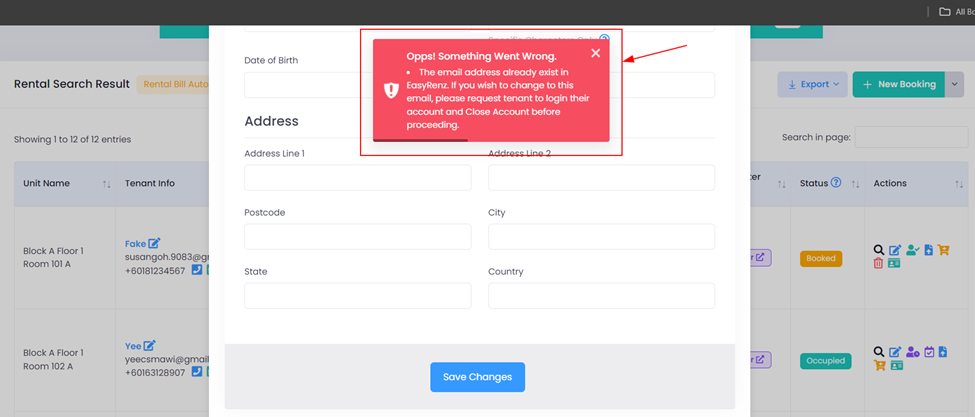Click the purple calendar-check icon in Occupied row

tap(929, 352)
